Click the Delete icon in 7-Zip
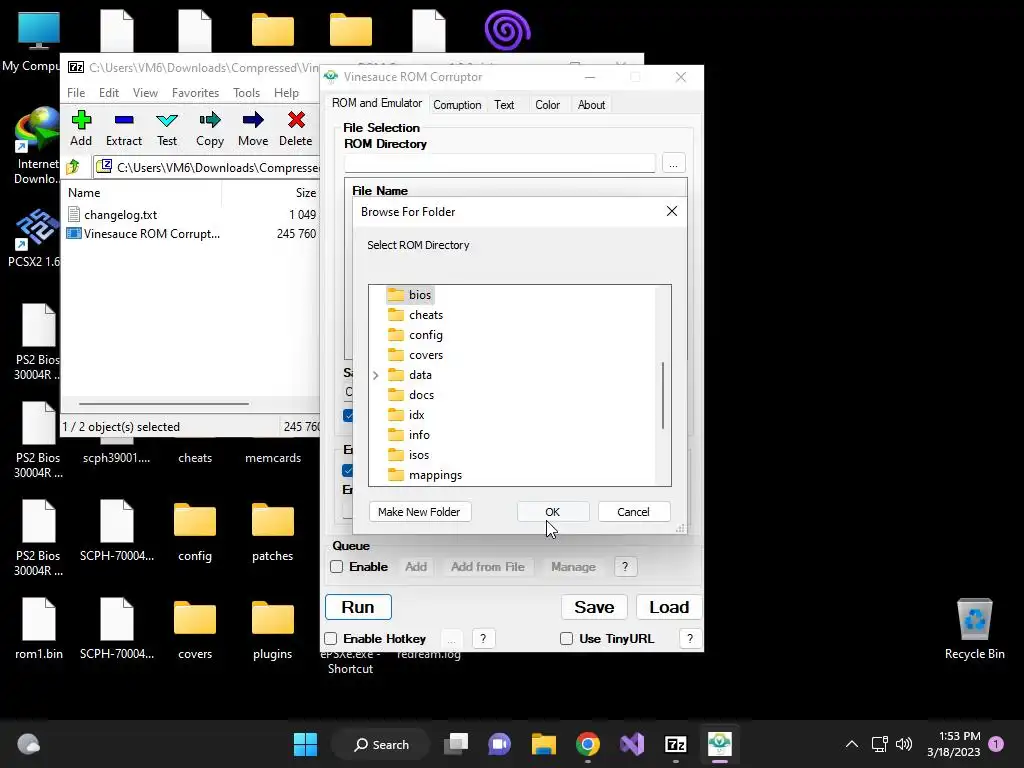This screenshot has height=768, width=1024. coord(296,129)
